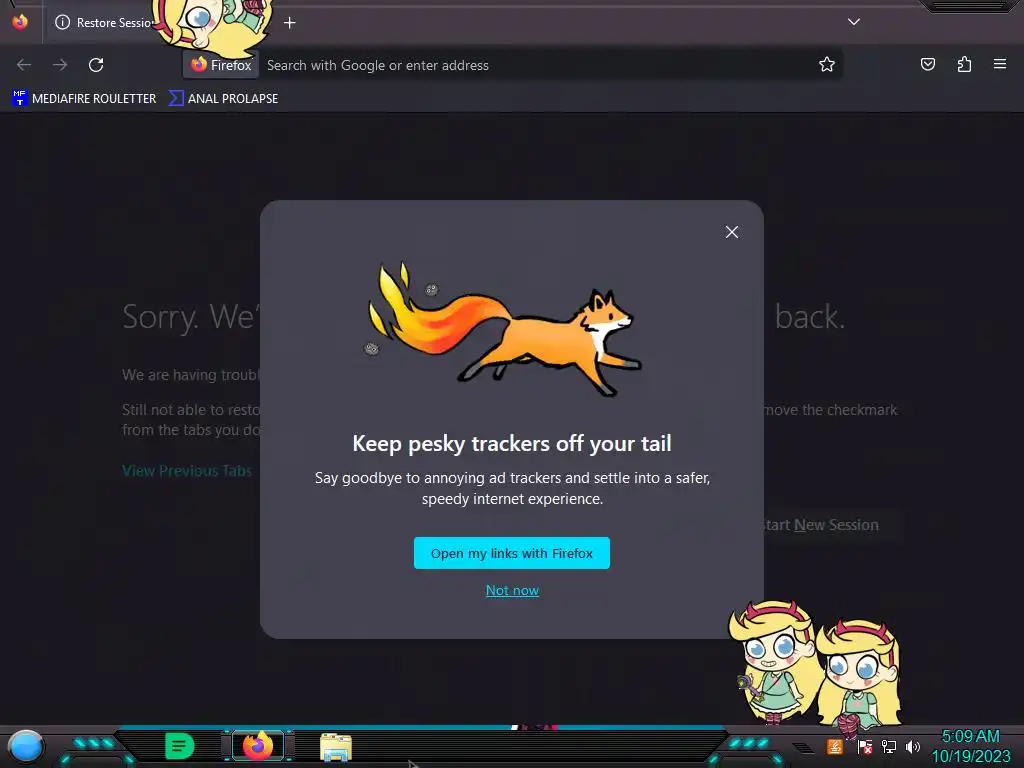This screenshot has height=768, width=1024.
Task: Open the clock showing 5:09 AM
Action: 970,746
